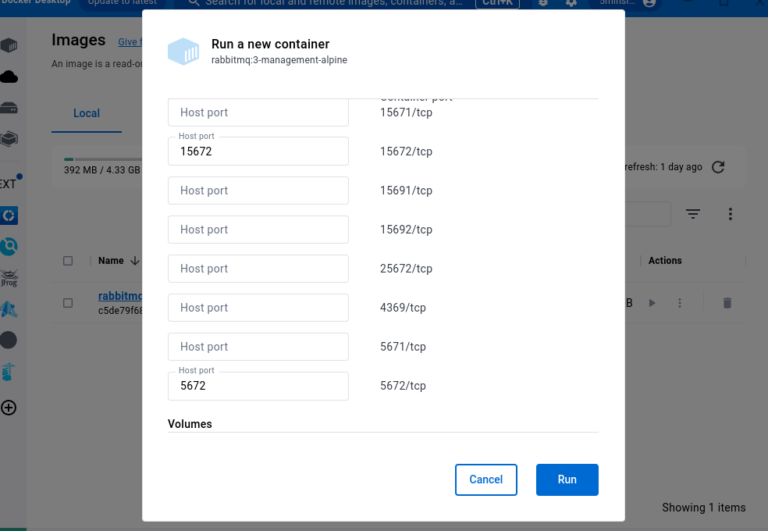Open the image list filter options
Viewport: 768px width, 531px height.
click(x=693, y=214)
